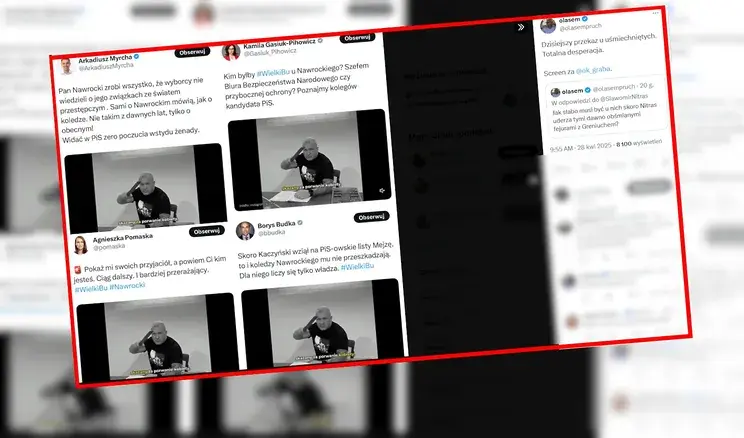Open Arkadiusz Myrcha's profile avatar
This screenshot has height=438, width=744.
[67, 66]
